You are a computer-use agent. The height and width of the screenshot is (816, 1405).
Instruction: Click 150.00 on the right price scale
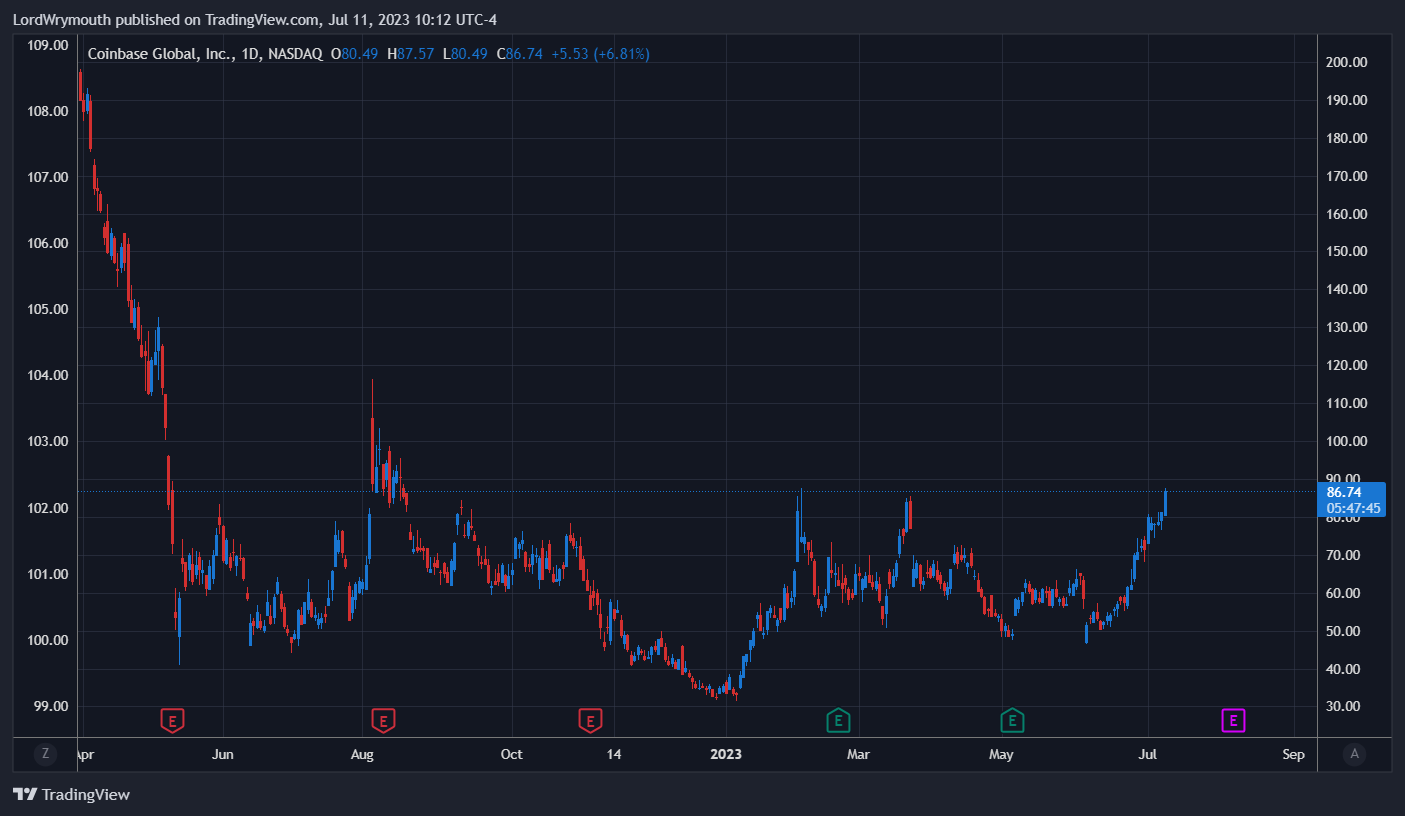1346,252
